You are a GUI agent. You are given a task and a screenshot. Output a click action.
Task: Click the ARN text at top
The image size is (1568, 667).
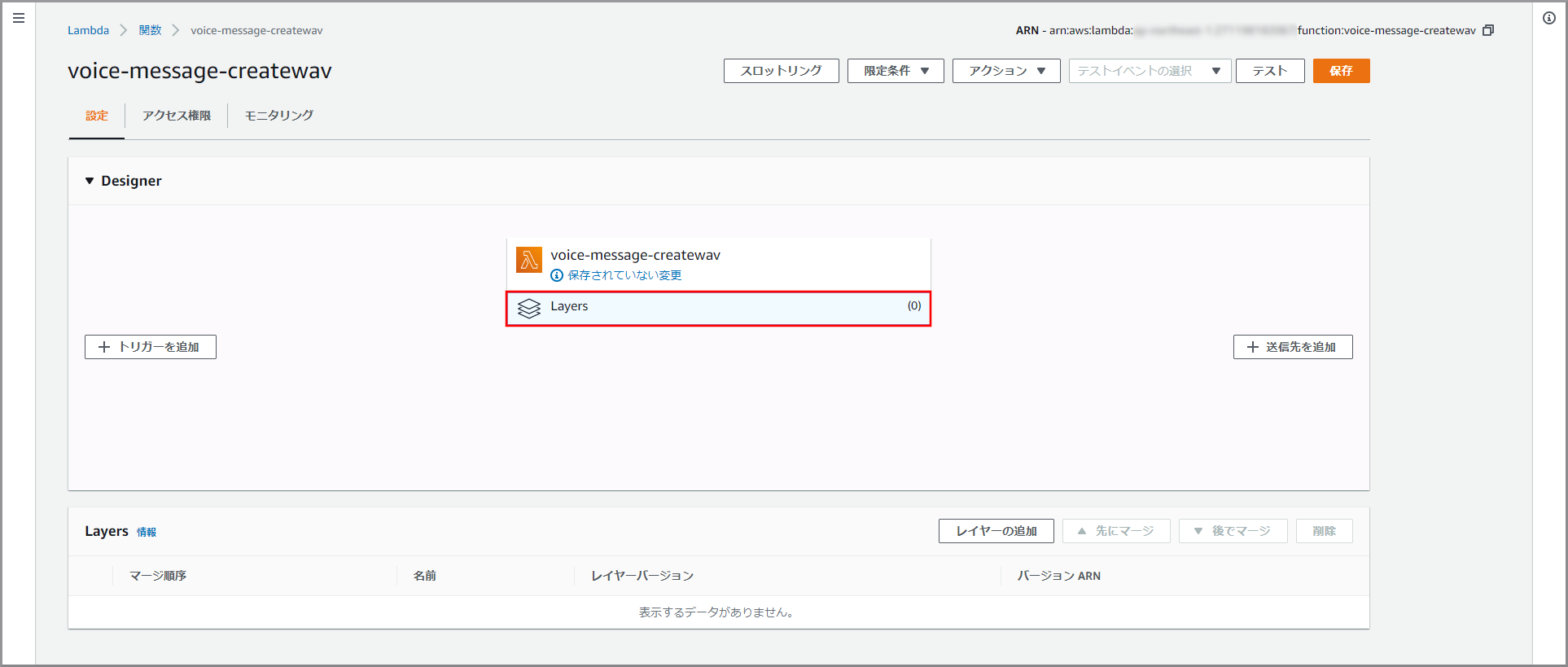point(1246,30)
